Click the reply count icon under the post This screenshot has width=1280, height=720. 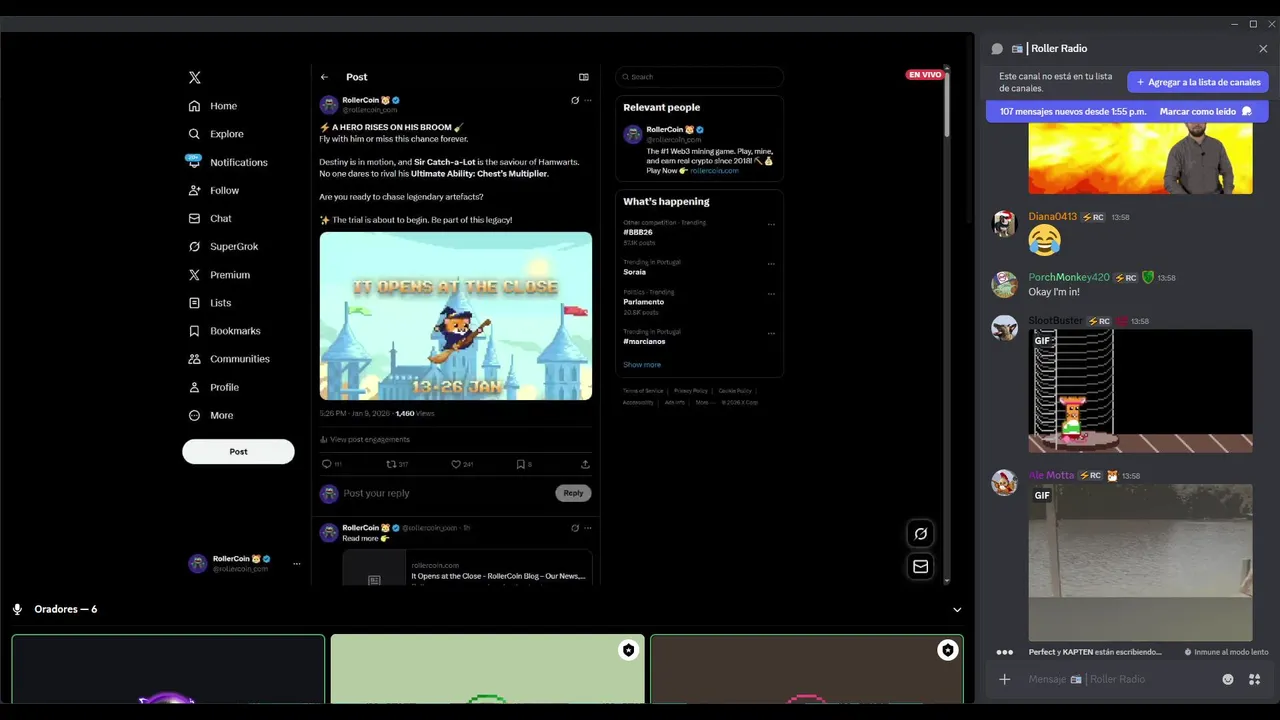click(x=326, y=464)
